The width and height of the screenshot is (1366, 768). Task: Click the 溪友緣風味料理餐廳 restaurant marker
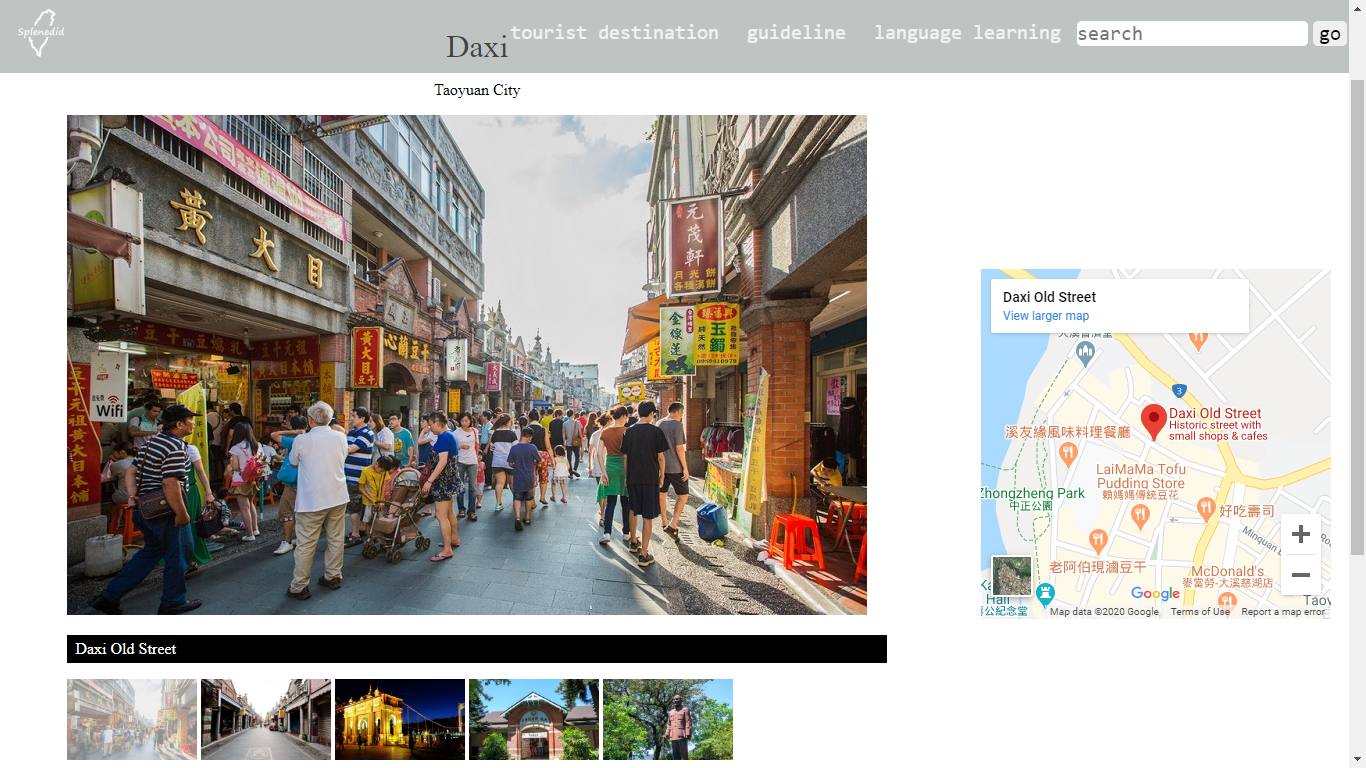[x=1067, y=453]
